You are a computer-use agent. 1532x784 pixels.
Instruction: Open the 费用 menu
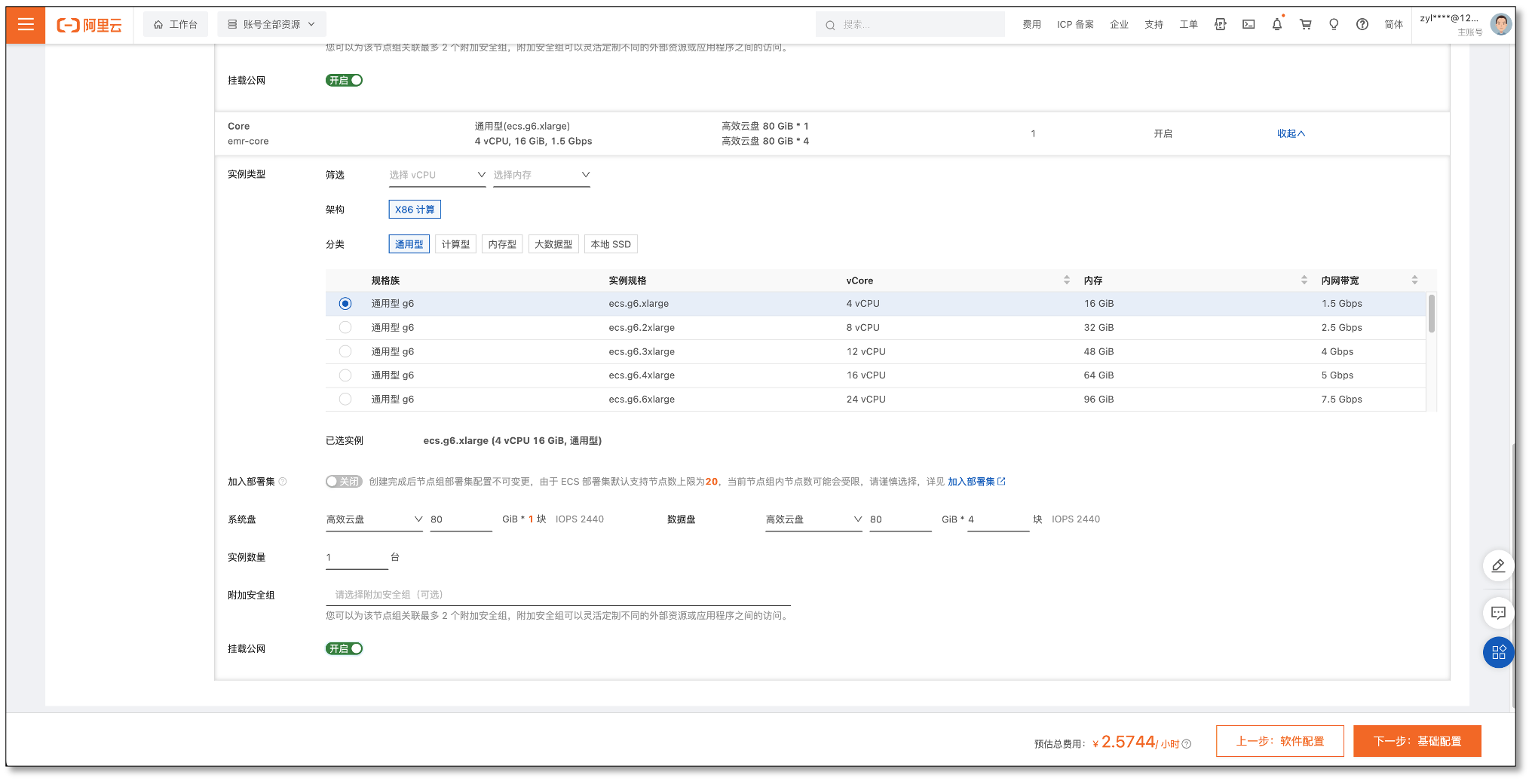1031,25
